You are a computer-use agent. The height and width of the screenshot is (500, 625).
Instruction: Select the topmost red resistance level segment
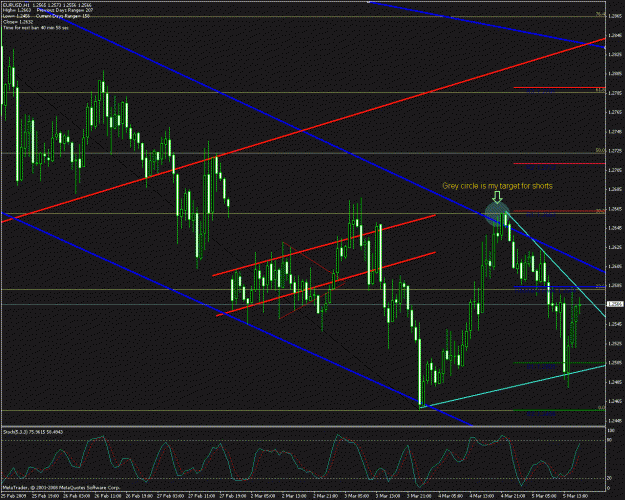pyautogui.click(x=560, y=87)
